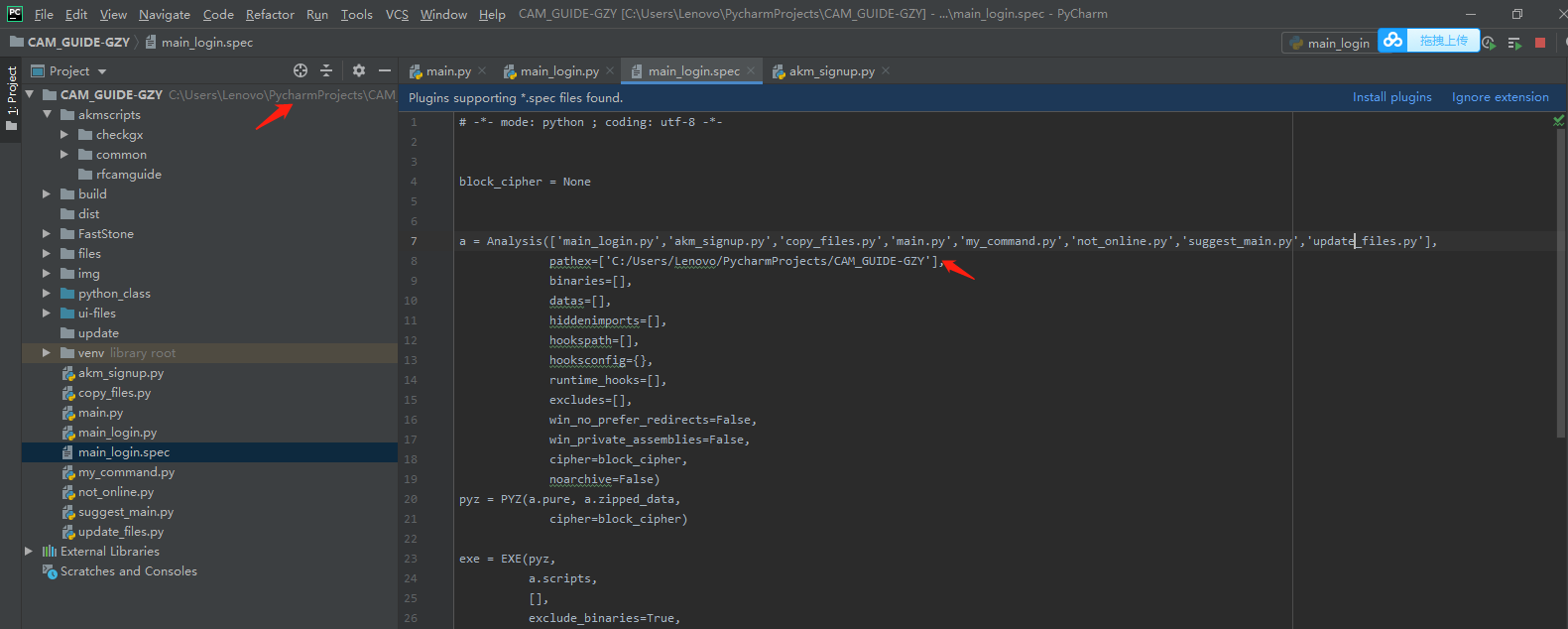Select the rfcamguide folder
This screenshot has height=629, width=1568.
tap(128, 174)
